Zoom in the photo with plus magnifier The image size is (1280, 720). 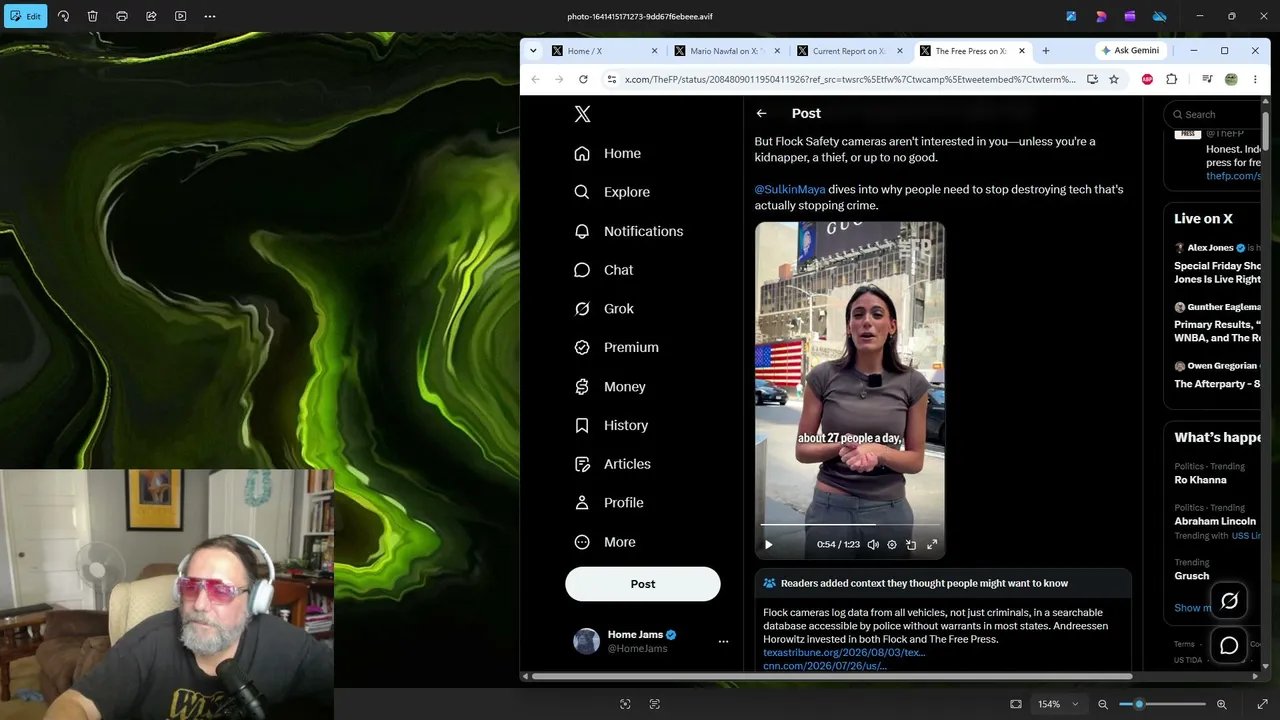point(1222,704)
